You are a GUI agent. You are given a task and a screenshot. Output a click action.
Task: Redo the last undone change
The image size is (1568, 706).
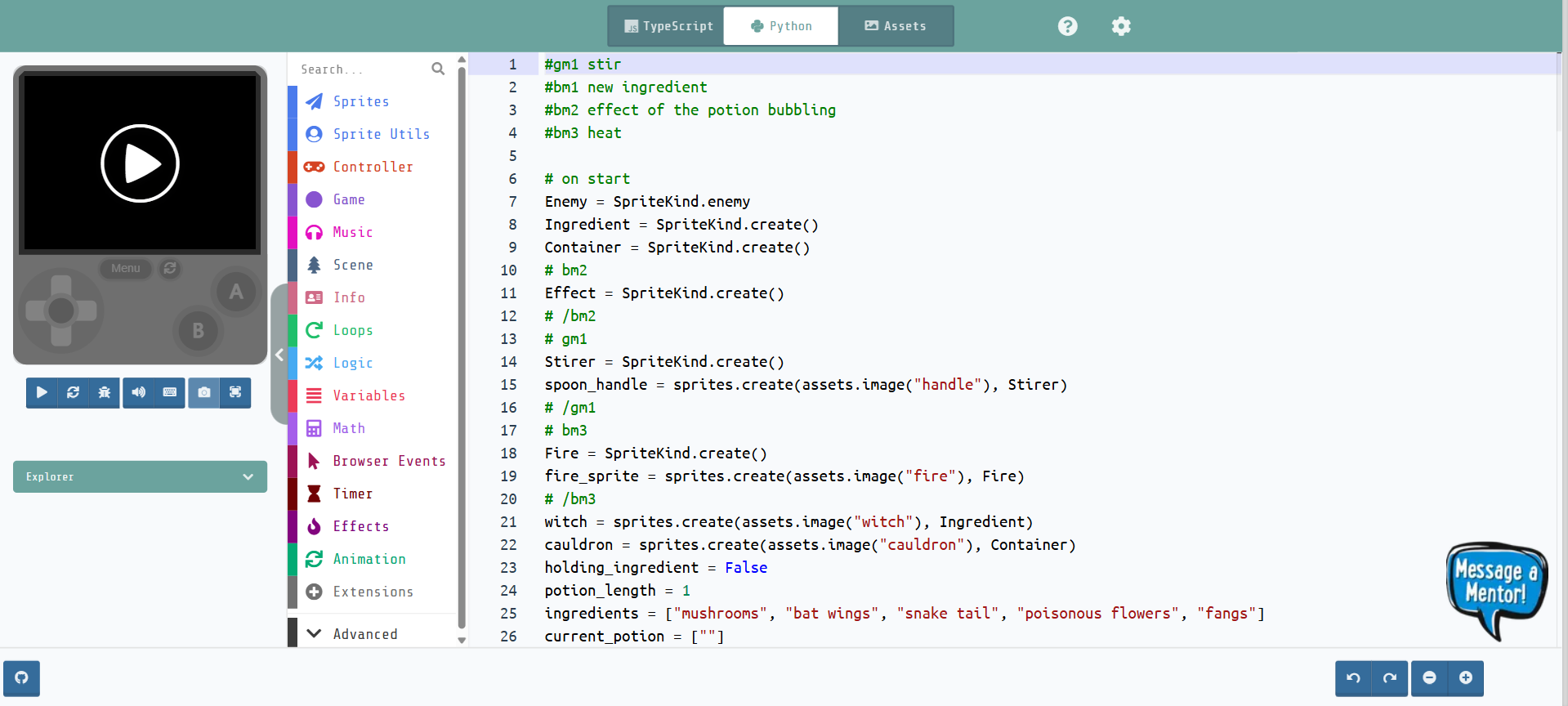point(1389,678)
